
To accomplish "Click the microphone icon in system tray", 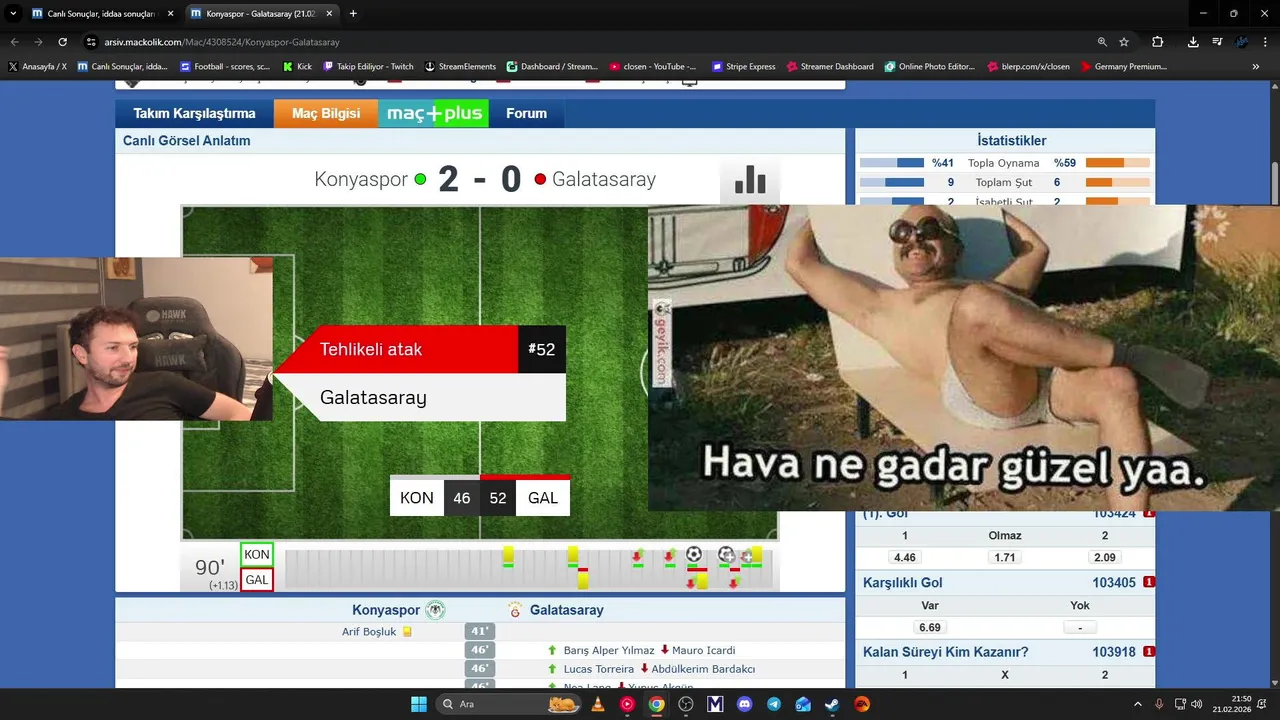I will 1159,704.
